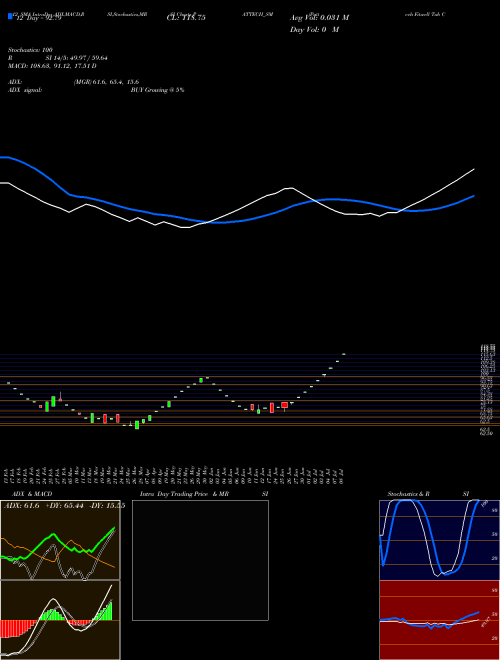Click the '(MGR) 61.6, 65.4, 15.6' ADX values
This screenshot has height=660, width=500.
coord(106,82)
